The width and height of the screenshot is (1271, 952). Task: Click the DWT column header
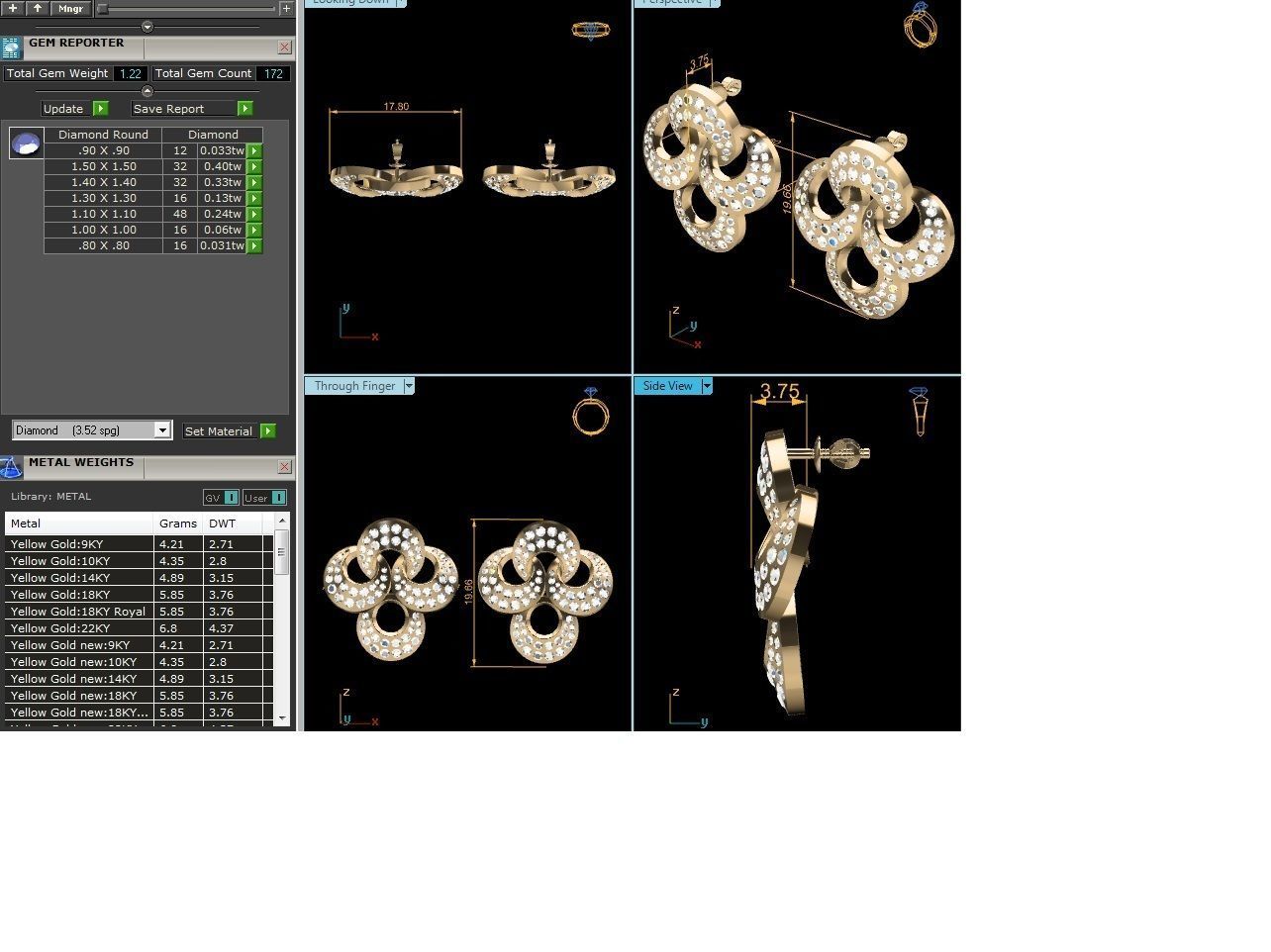pyautogui.click(x=233, y=524)
